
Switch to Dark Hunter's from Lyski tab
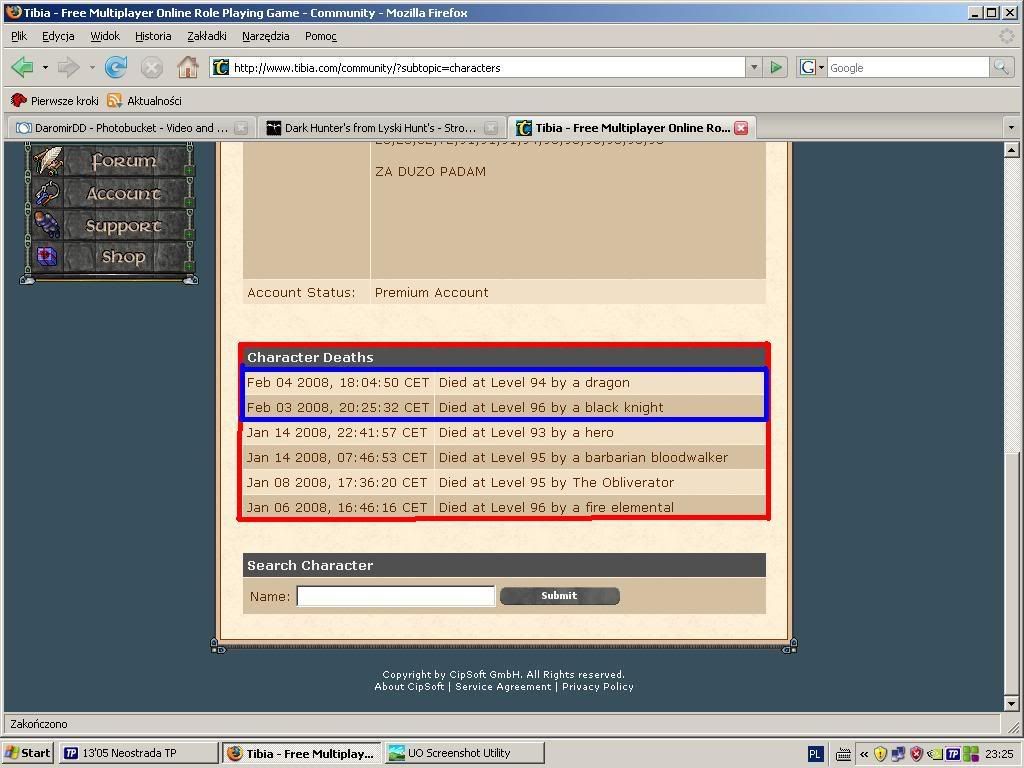pyautogui.click(x=382, y=128)
